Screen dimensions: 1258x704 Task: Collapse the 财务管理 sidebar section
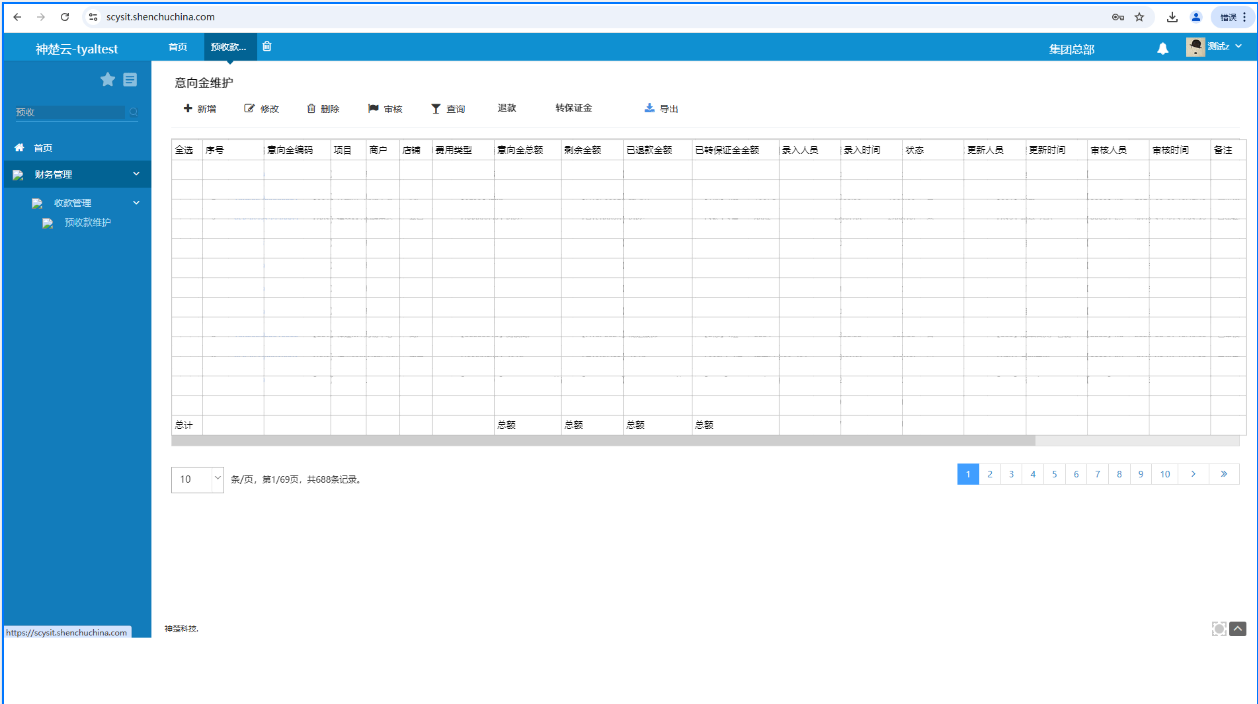pos(76,174)
